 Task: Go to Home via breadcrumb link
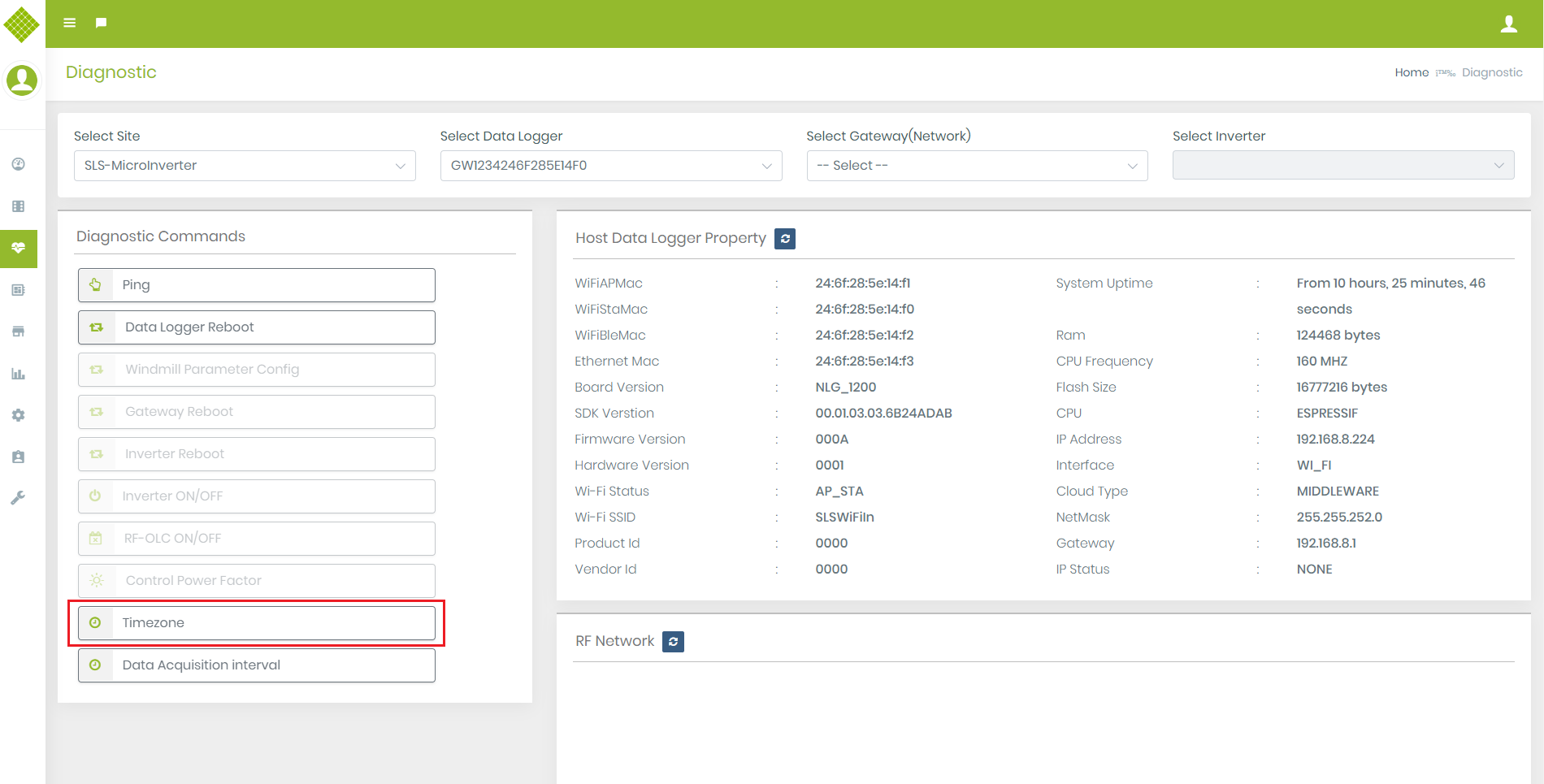click(x=1412, y=72)
